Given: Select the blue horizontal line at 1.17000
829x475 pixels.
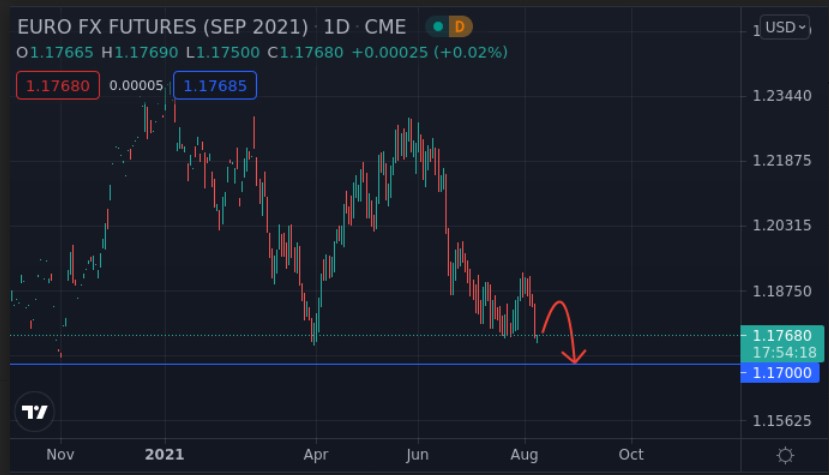Looking at the screenshot, I should click(x=300, y=364).
